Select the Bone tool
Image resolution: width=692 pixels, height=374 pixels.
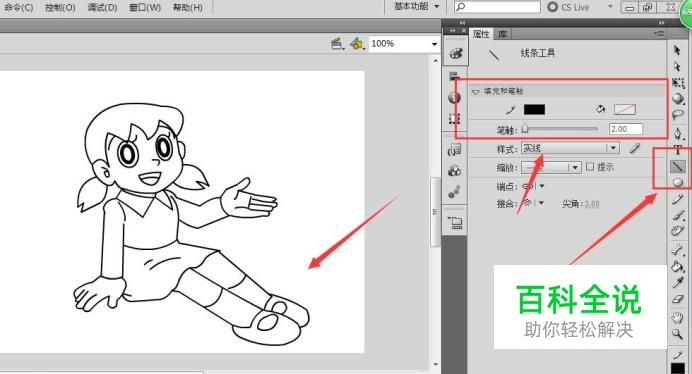pyautogui.click(x=678, y=249)
